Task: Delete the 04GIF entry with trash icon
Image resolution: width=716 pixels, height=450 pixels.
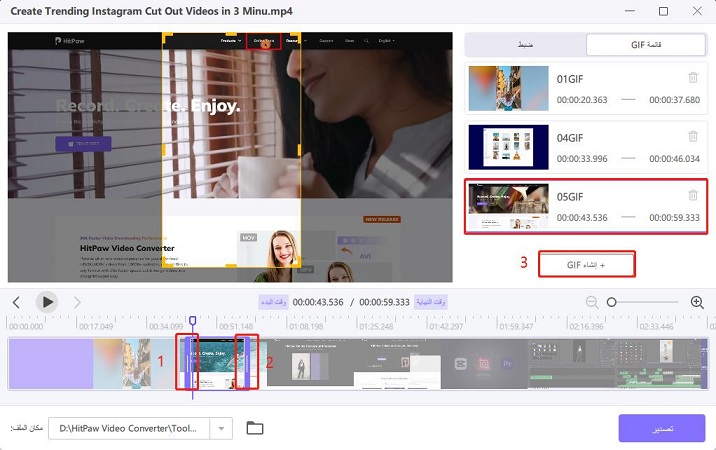Action: coord(693,136)
